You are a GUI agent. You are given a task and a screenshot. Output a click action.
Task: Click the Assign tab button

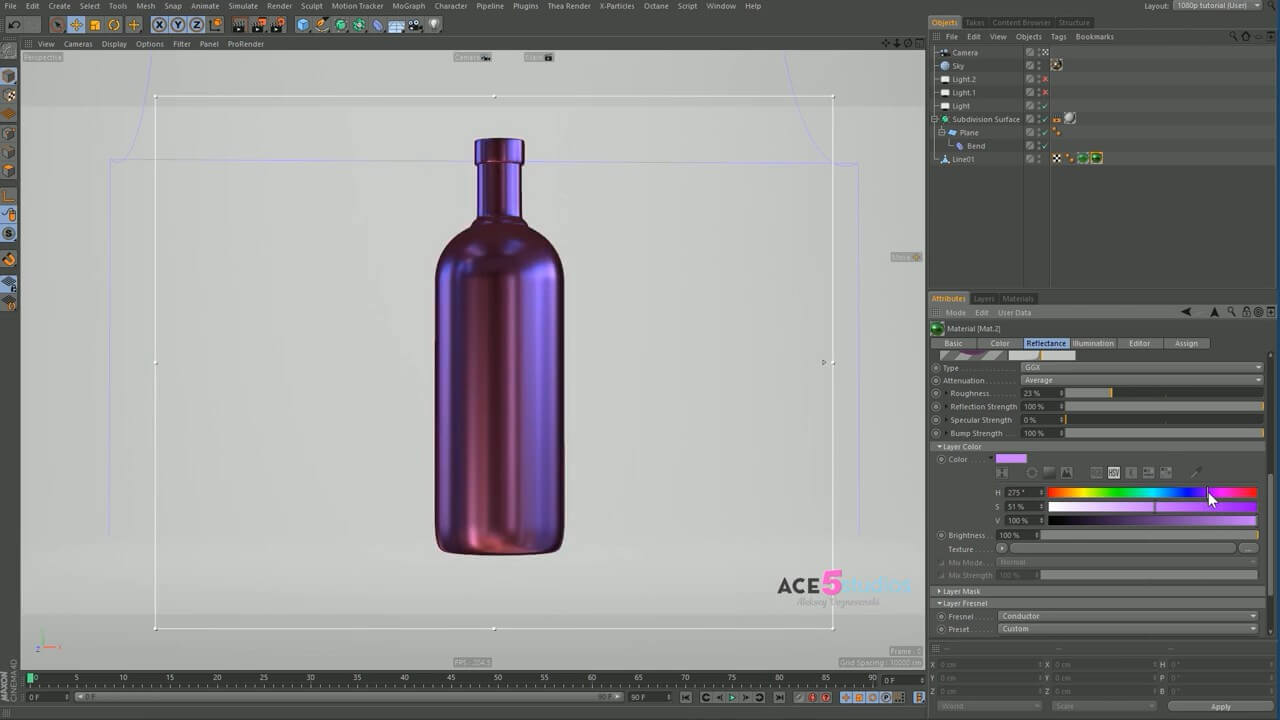[1186, 343]
